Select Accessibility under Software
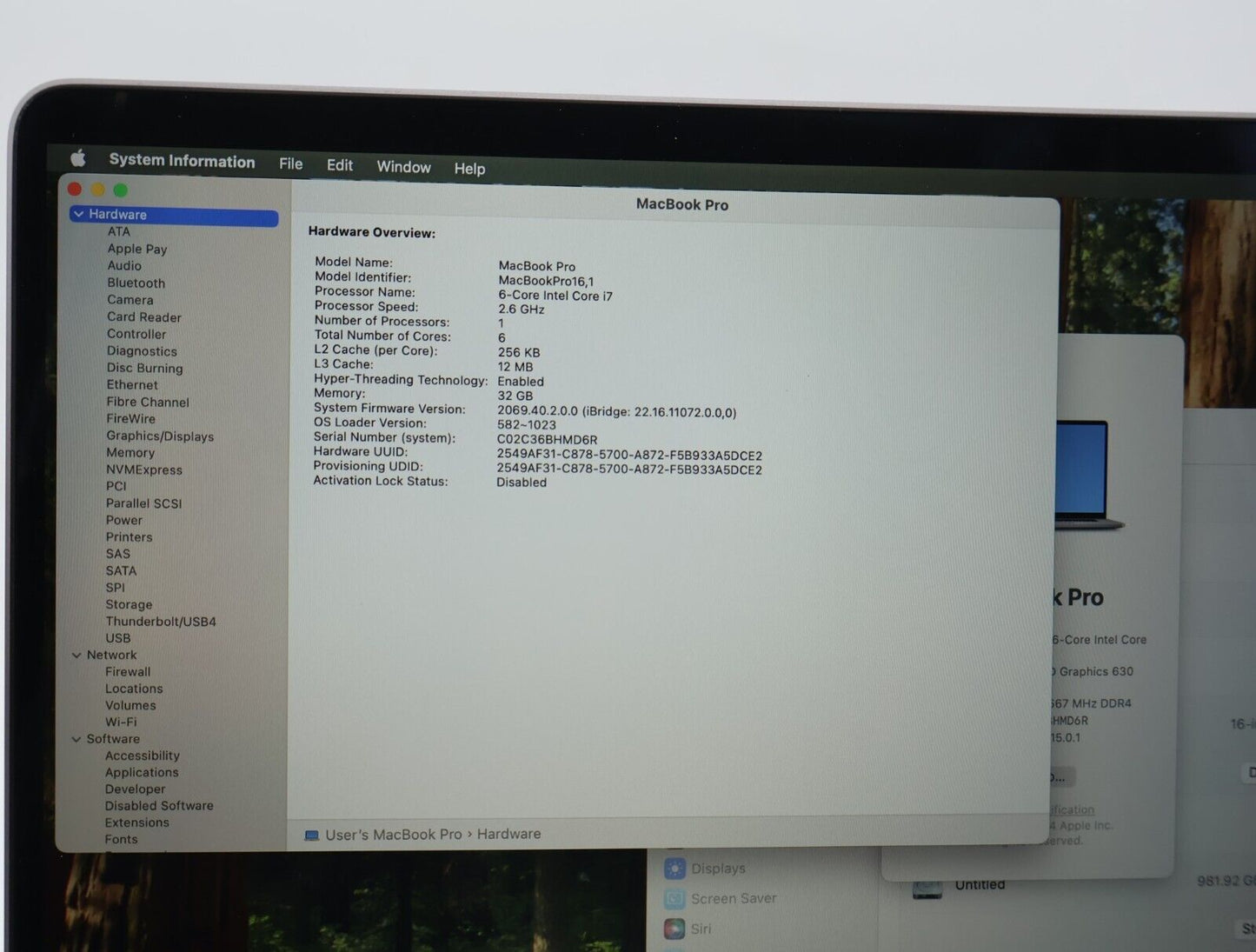 [143, 756]
